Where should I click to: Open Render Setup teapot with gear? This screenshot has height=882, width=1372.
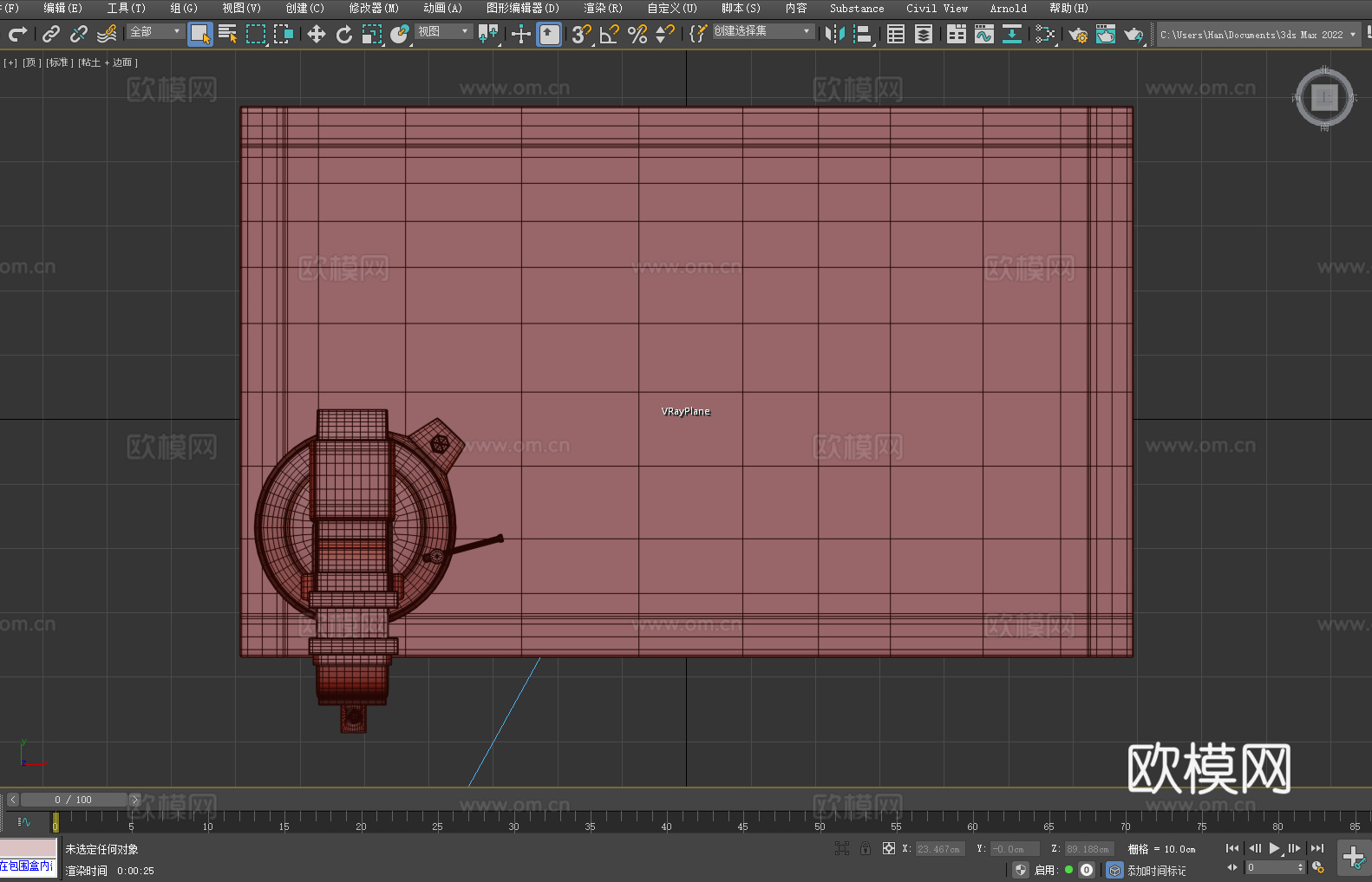(x=1078, y=34)
